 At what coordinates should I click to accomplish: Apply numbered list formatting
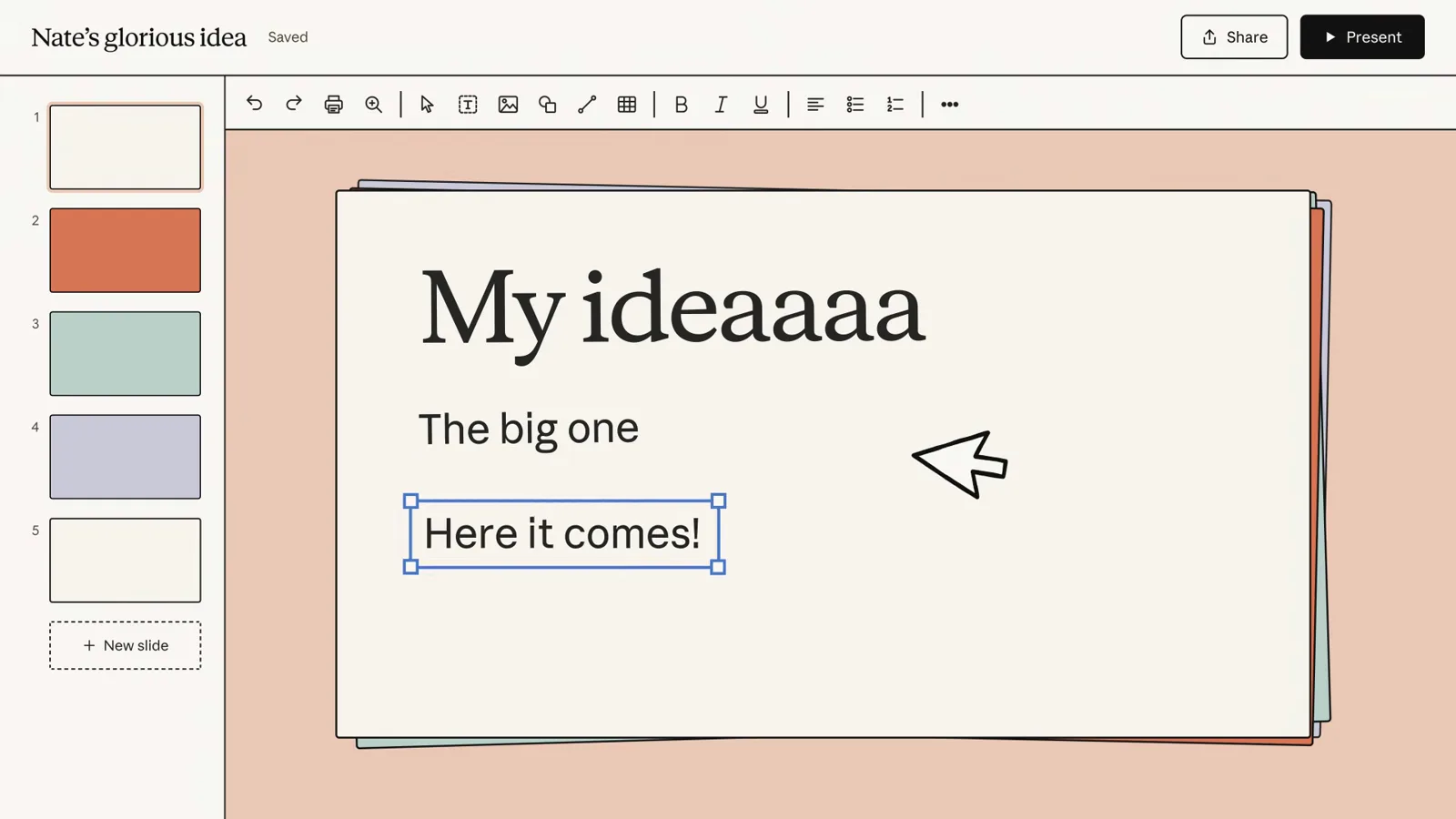895,104
